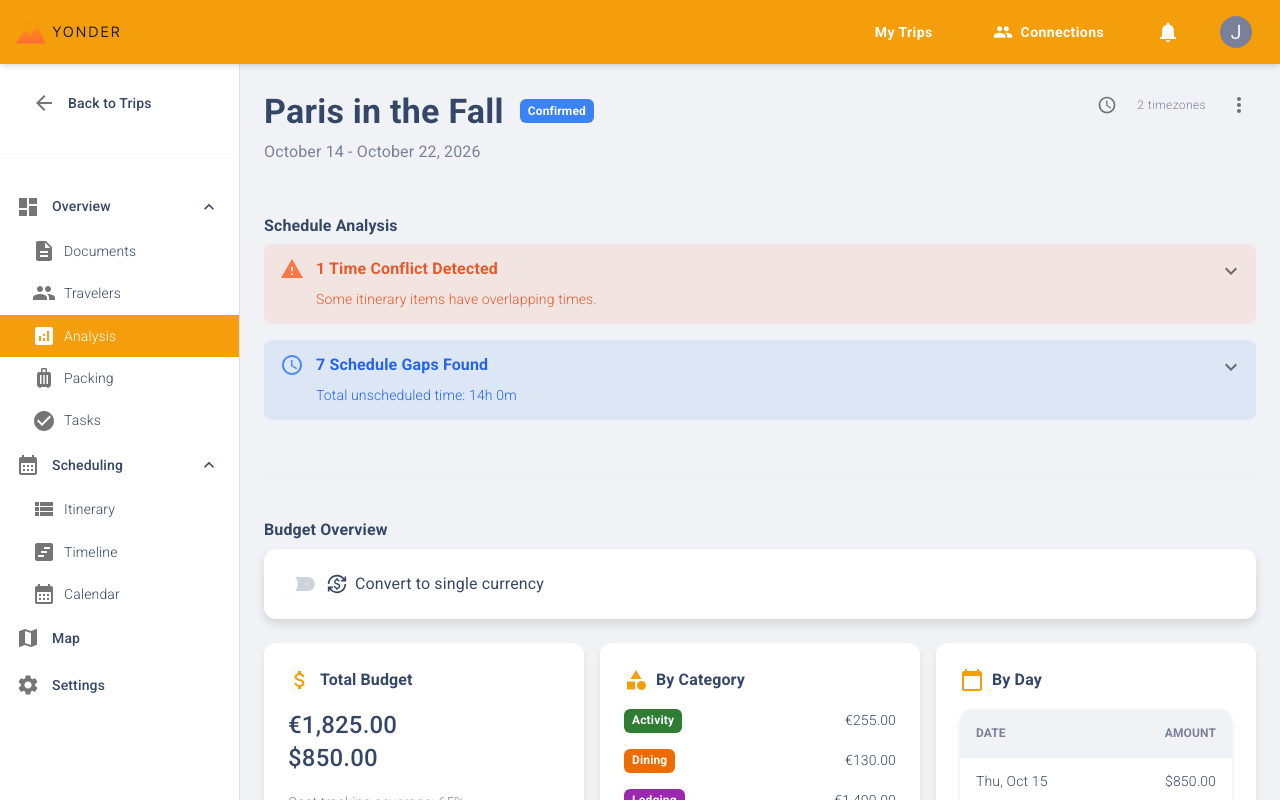Open the Packing section icon
The width and height of the screenshot is (1280, 800).
pyautogui.click(x=44, y=378)
